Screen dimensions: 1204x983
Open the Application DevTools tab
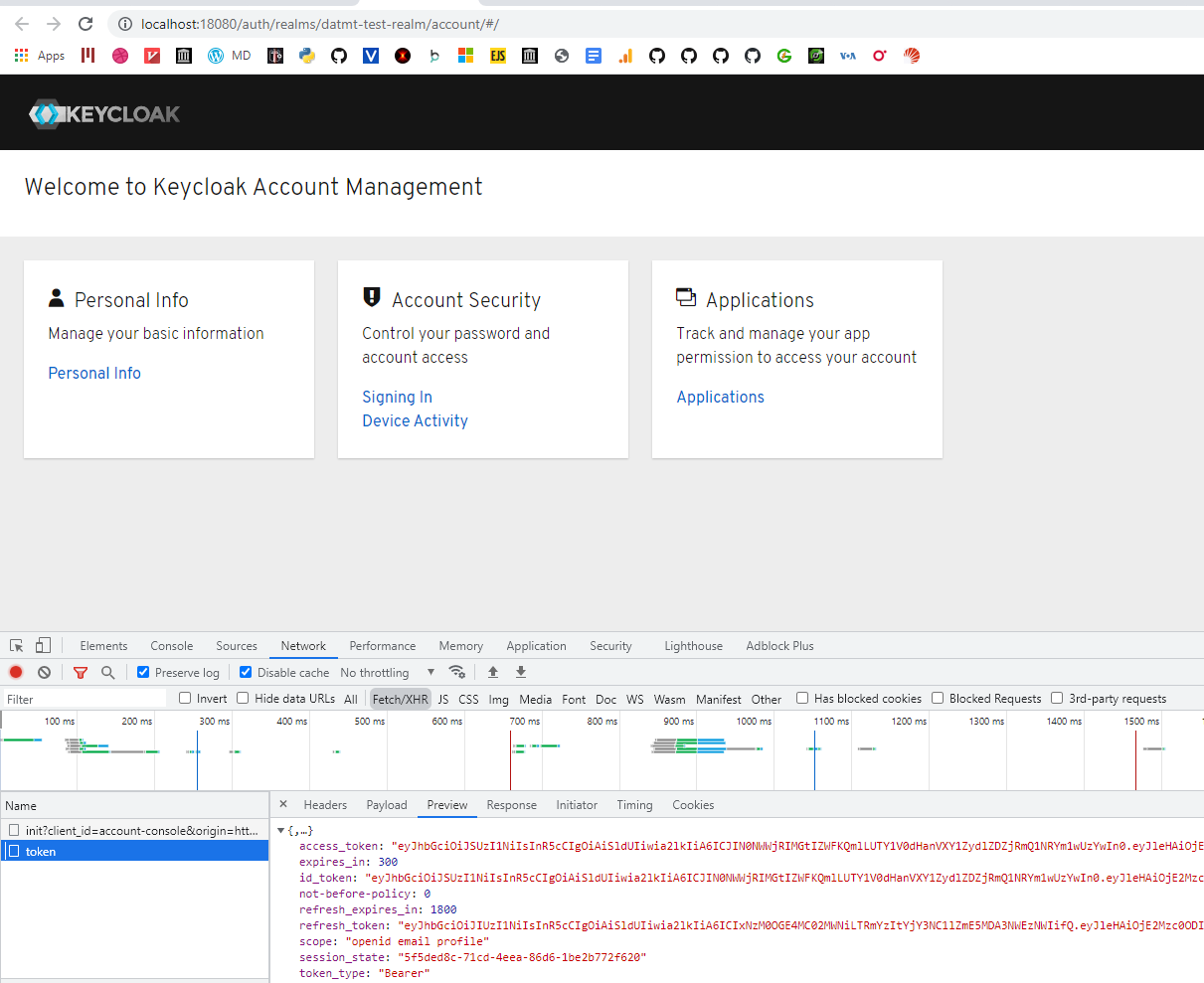pos(536,645)
